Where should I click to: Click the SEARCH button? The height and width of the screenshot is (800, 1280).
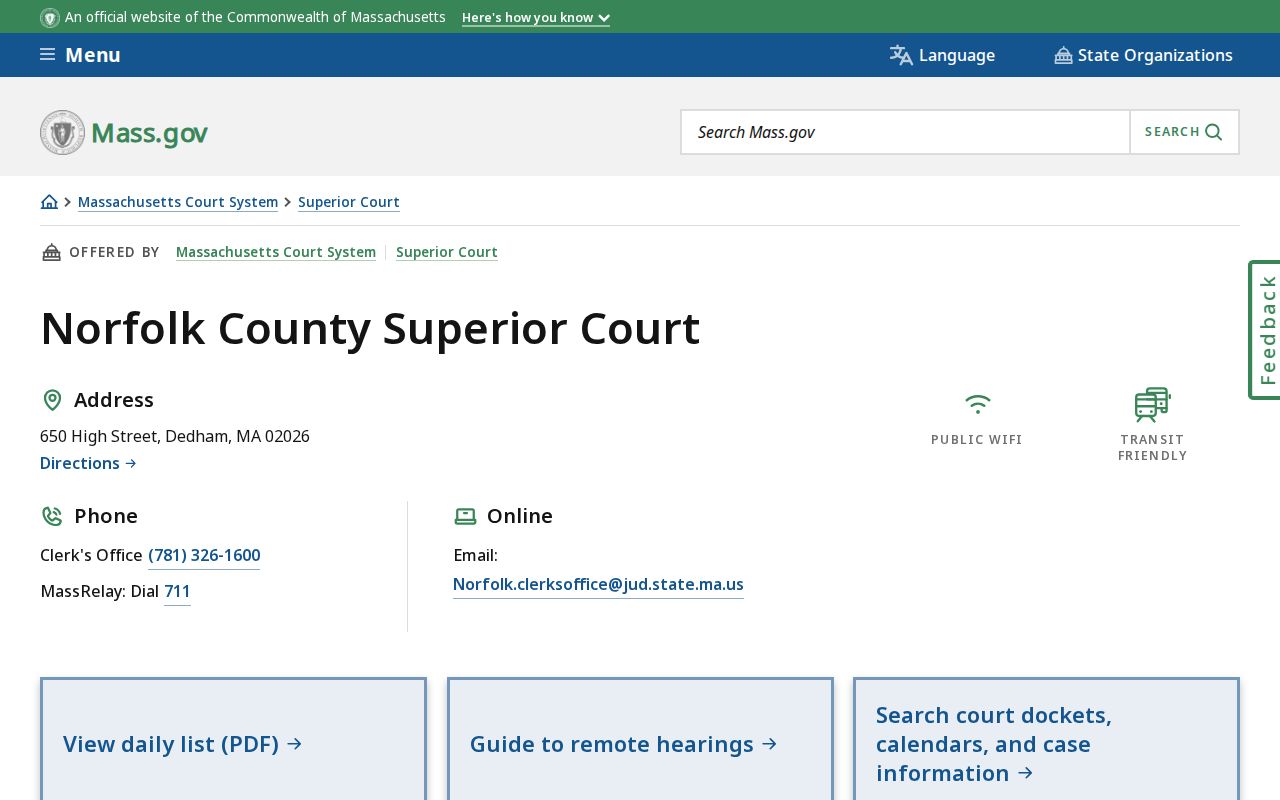[x=1184, y=132]
